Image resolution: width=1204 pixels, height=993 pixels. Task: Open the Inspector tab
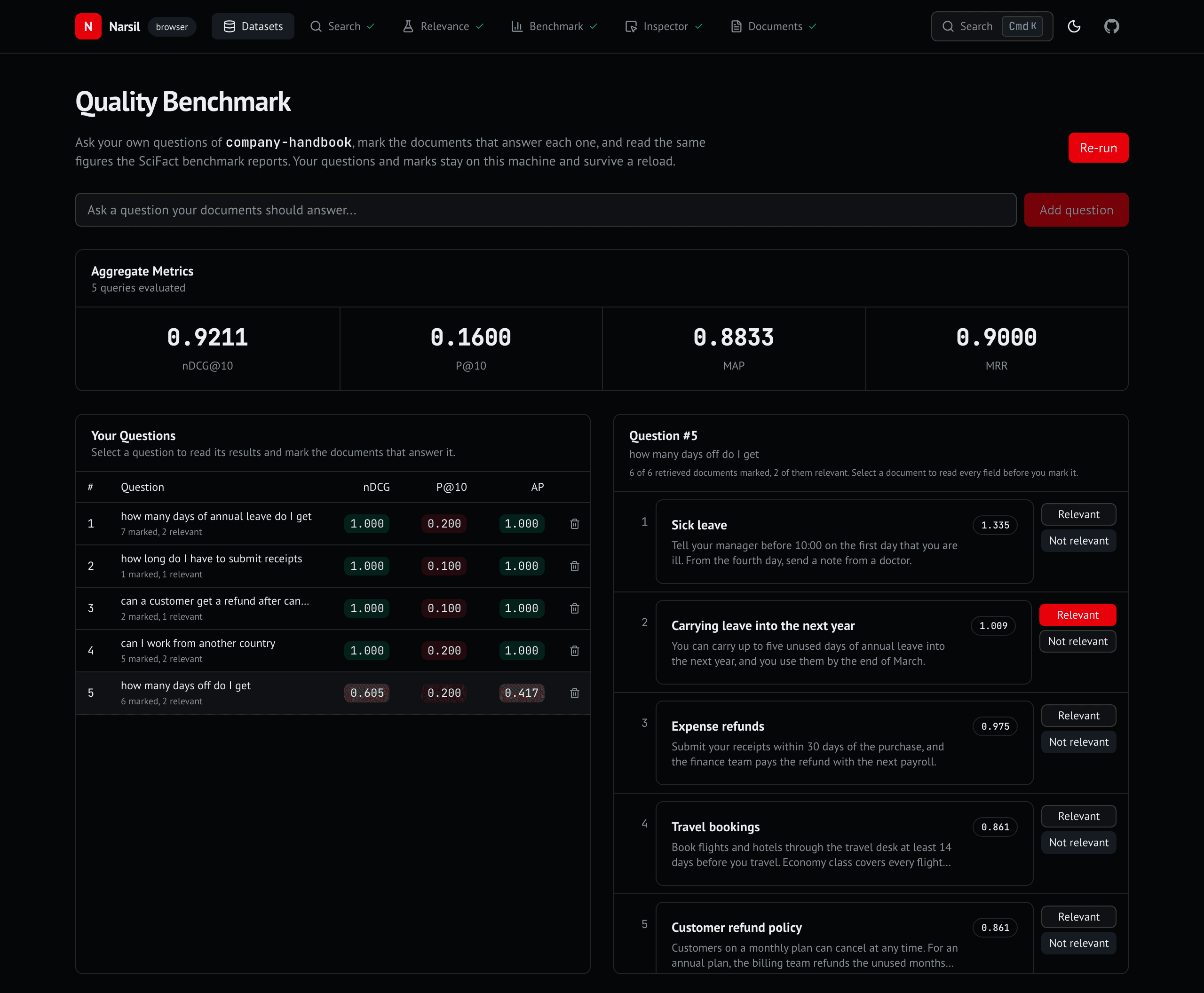pos(664,26)
